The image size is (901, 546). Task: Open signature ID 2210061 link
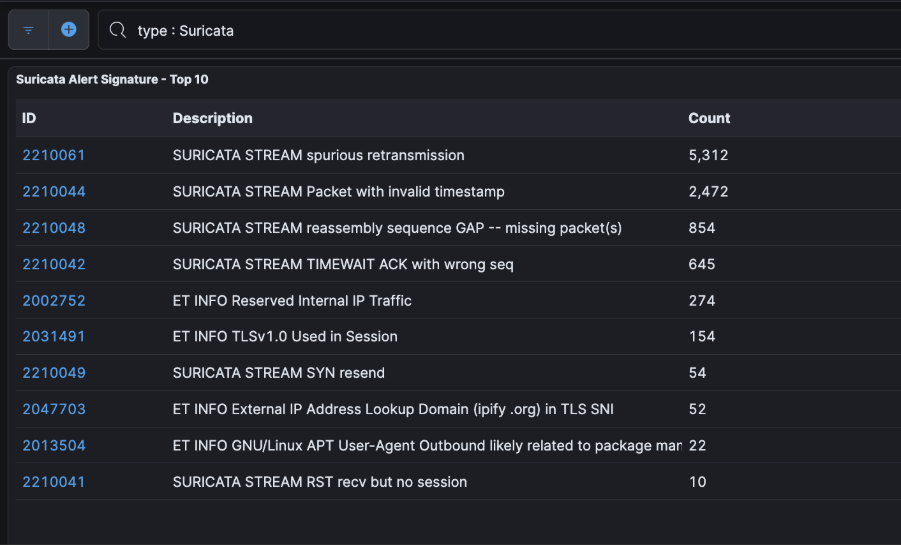tap(54, 155)
